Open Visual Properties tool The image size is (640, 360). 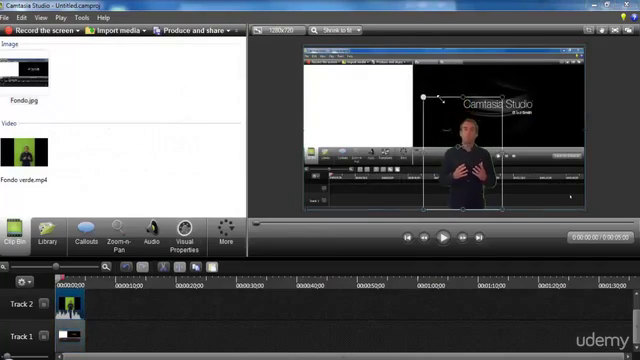pos(184,236)
